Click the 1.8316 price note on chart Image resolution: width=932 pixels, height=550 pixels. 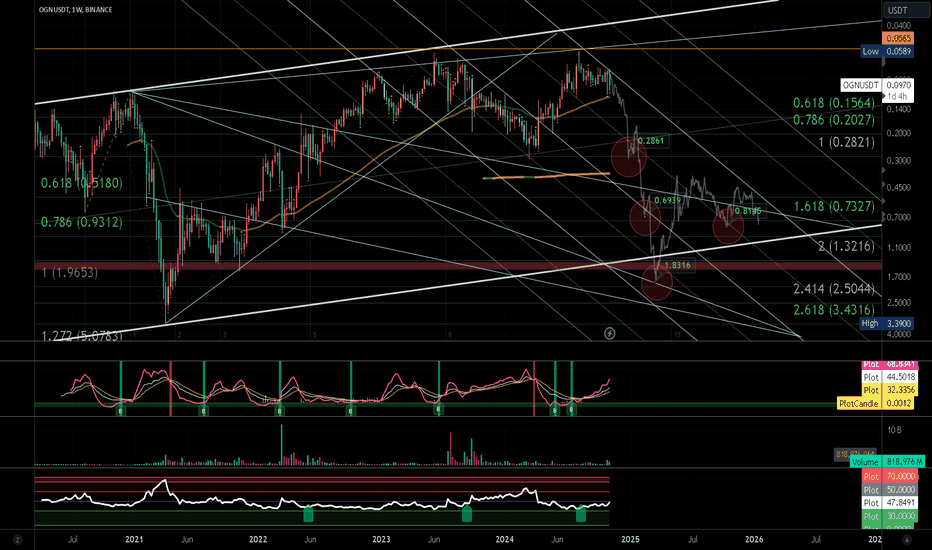point(678,265)
